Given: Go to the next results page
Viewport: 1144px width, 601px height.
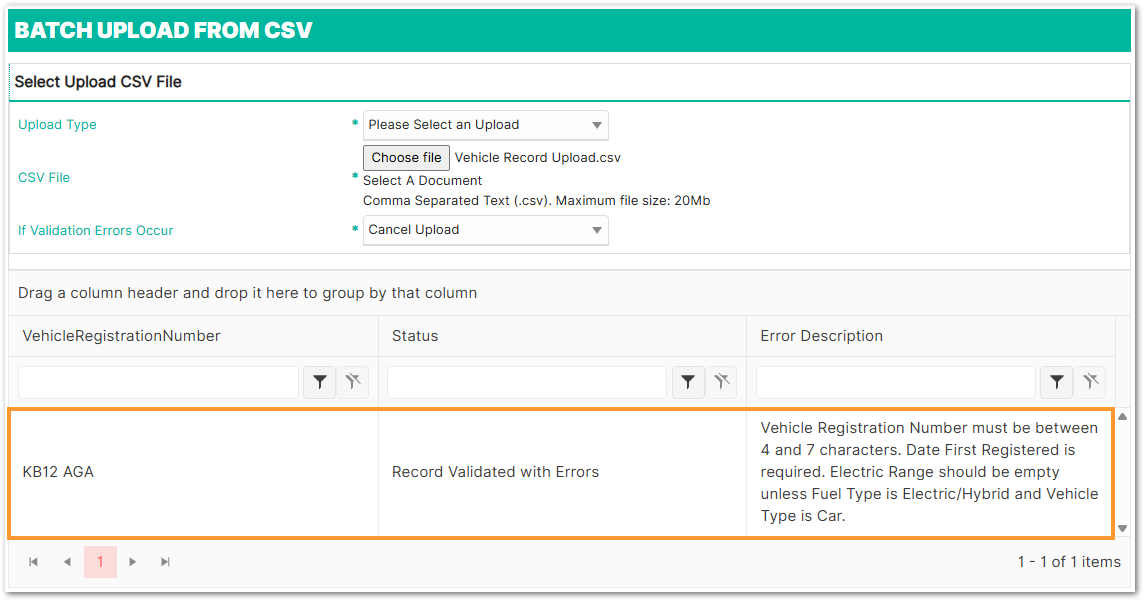Looking at the screenshot, I should click(133, 562).
